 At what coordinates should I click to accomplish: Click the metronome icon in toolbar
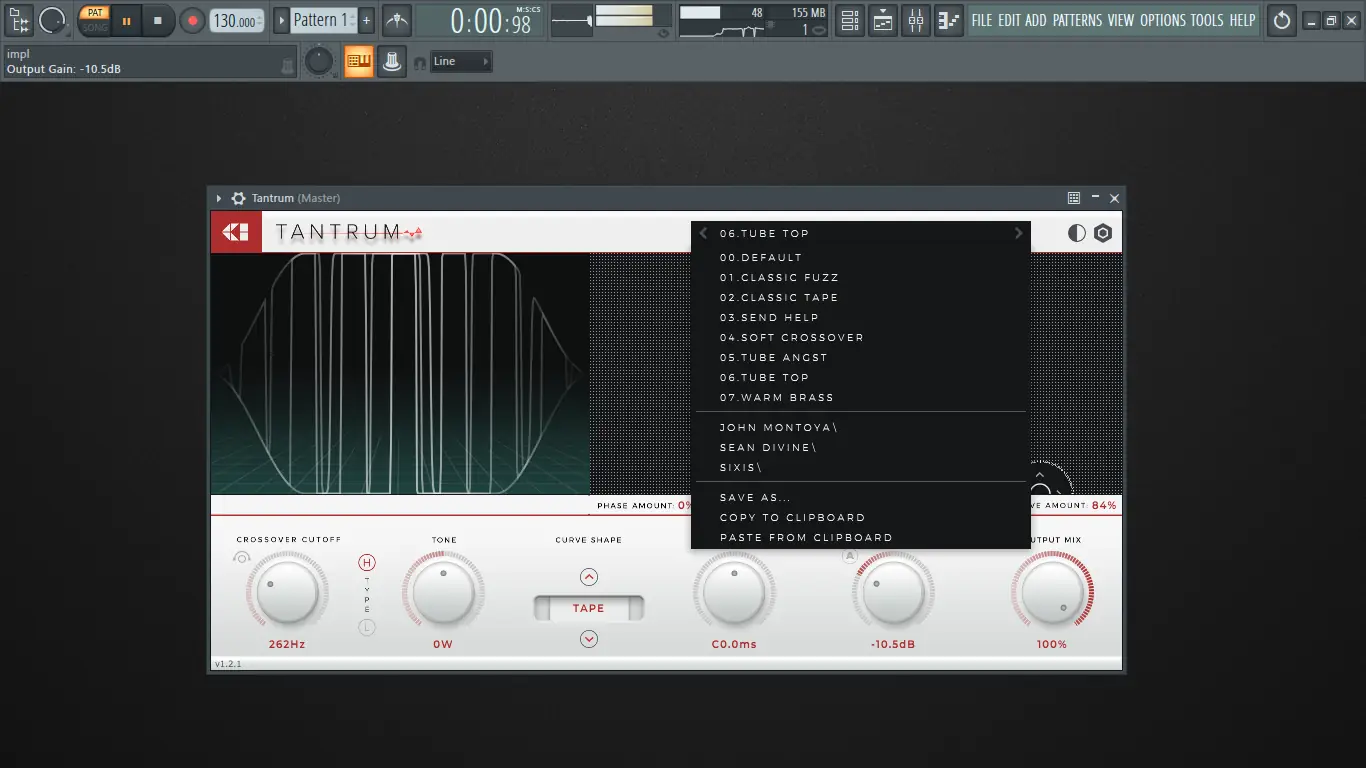397,20
